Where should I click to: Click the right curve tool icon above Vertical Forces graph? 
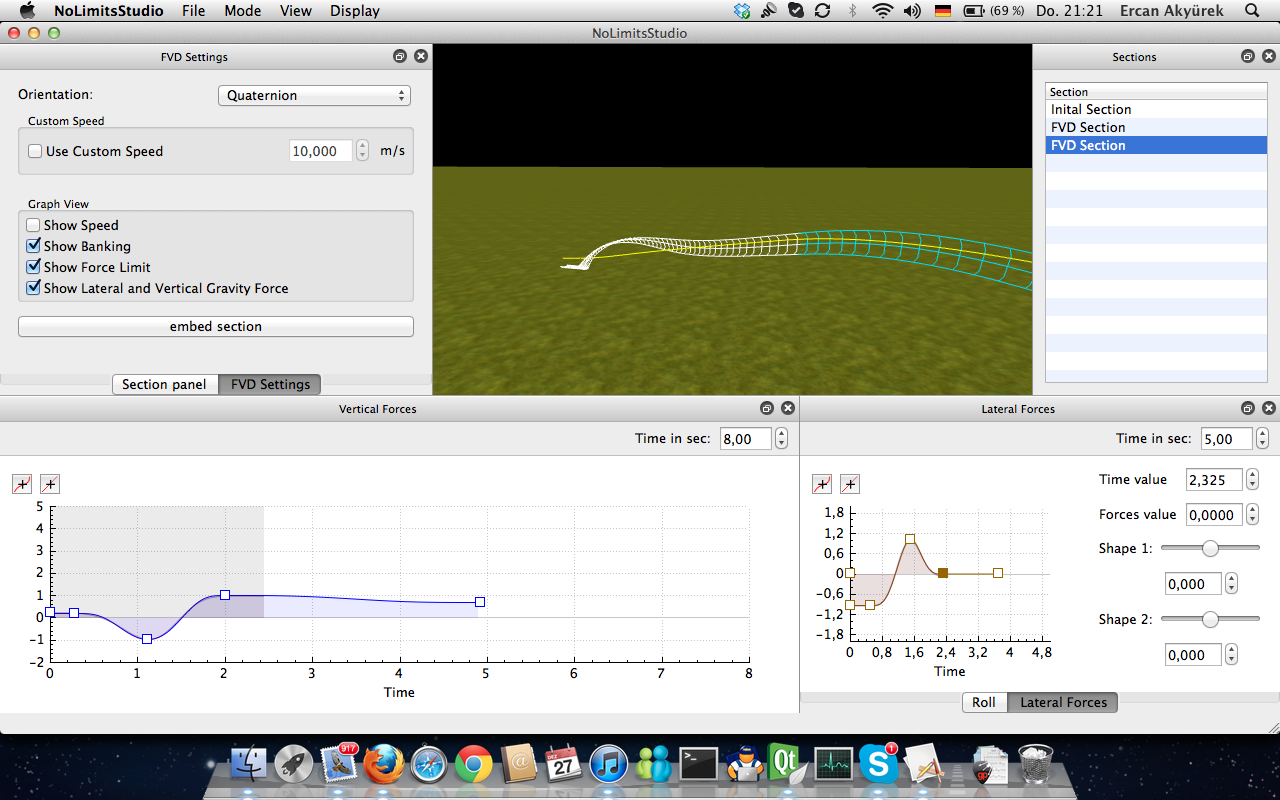click(50, 485)
